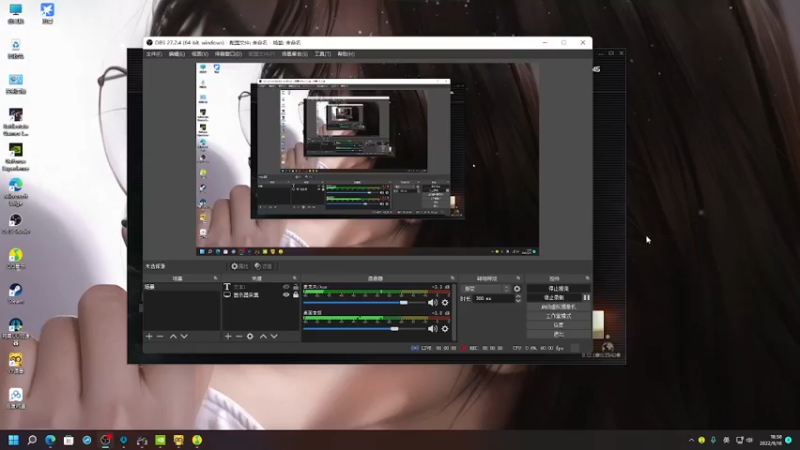800x450 pixels.
Task: Open the 帮助(H) menu
Action: [346, 54]
